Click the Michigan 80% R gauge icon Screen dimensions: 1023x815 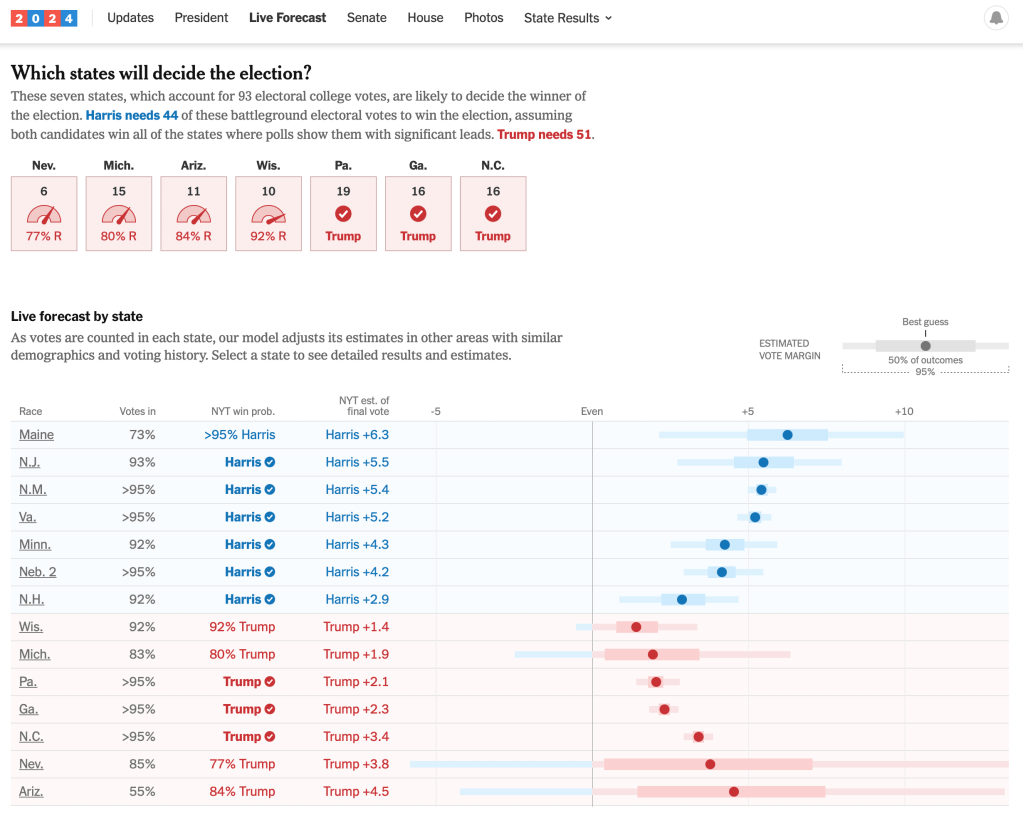119,214
